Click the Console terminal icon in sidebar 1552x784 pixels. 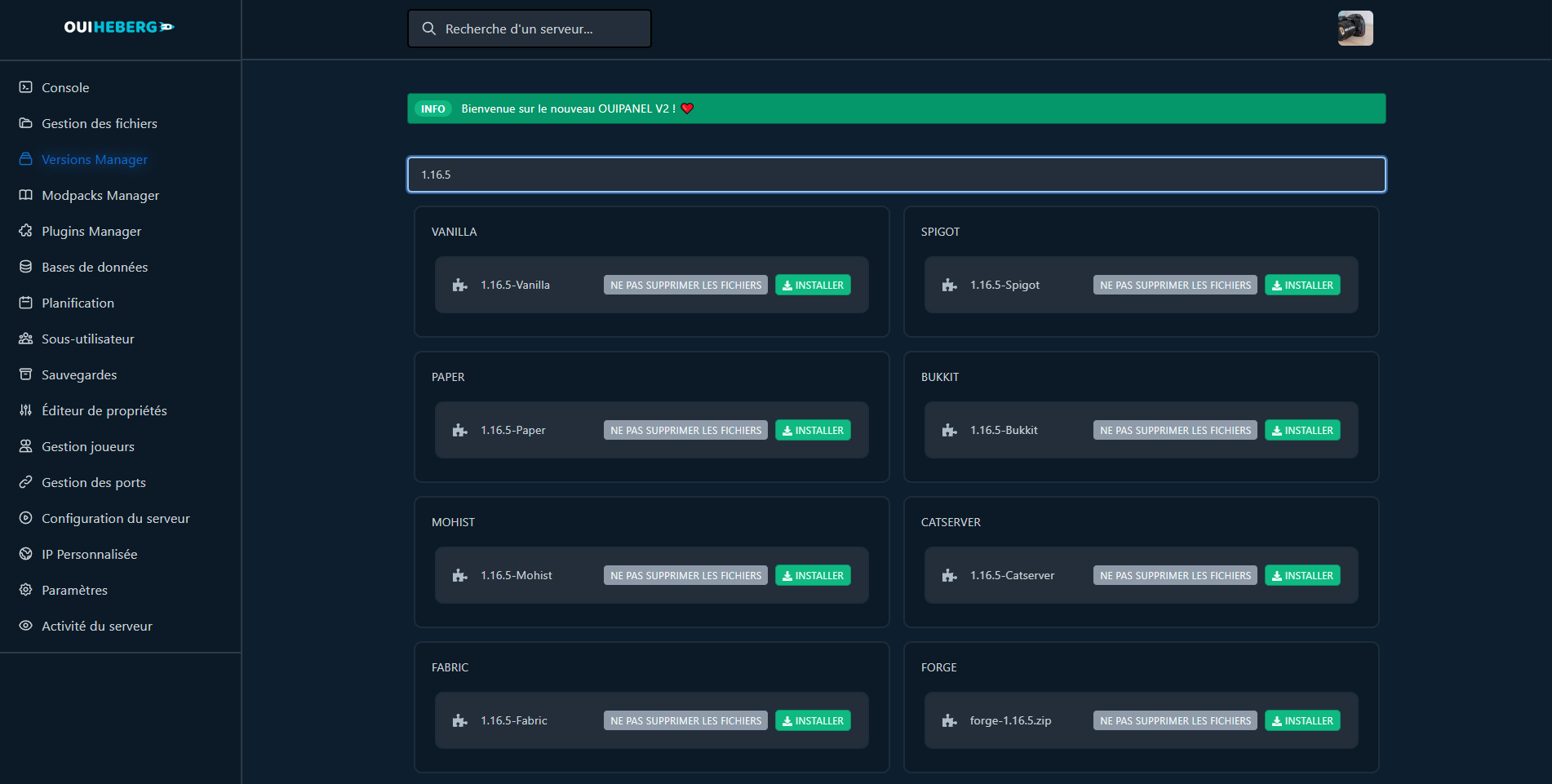point(26,87)
